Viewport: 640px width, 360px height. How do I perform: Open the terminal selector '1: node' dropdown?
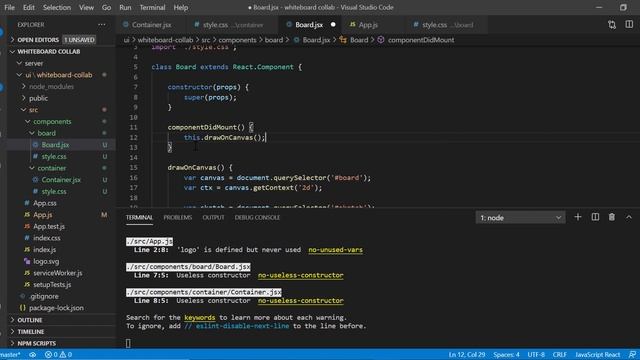[520, 218]
